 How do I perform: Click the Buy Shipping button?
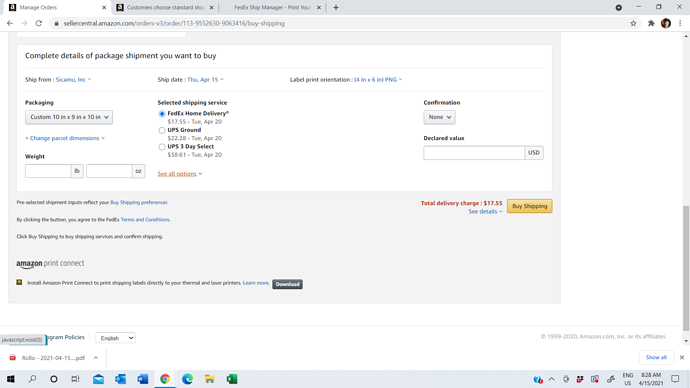coord(529,206)
